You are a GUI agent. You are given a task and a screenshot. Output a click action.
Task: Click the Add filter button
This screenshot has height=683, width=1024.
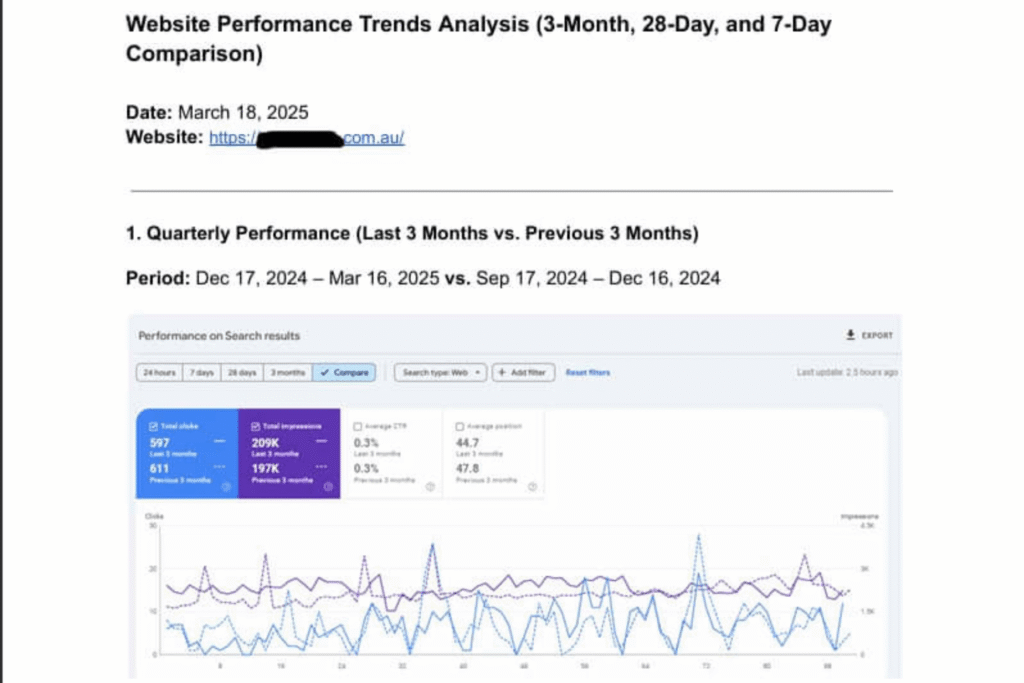[x=524, y=373]
